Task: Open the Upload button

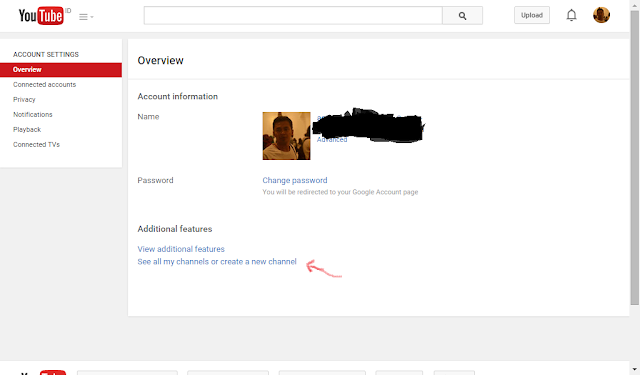Action: [532, 15]
